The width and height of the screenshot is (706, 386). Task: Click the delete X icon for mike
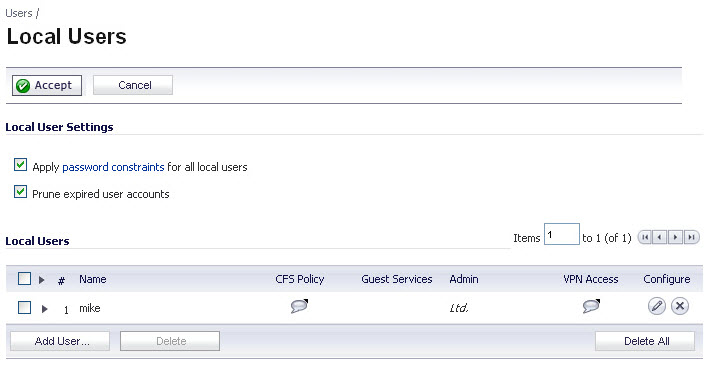(x=680, y=306)
